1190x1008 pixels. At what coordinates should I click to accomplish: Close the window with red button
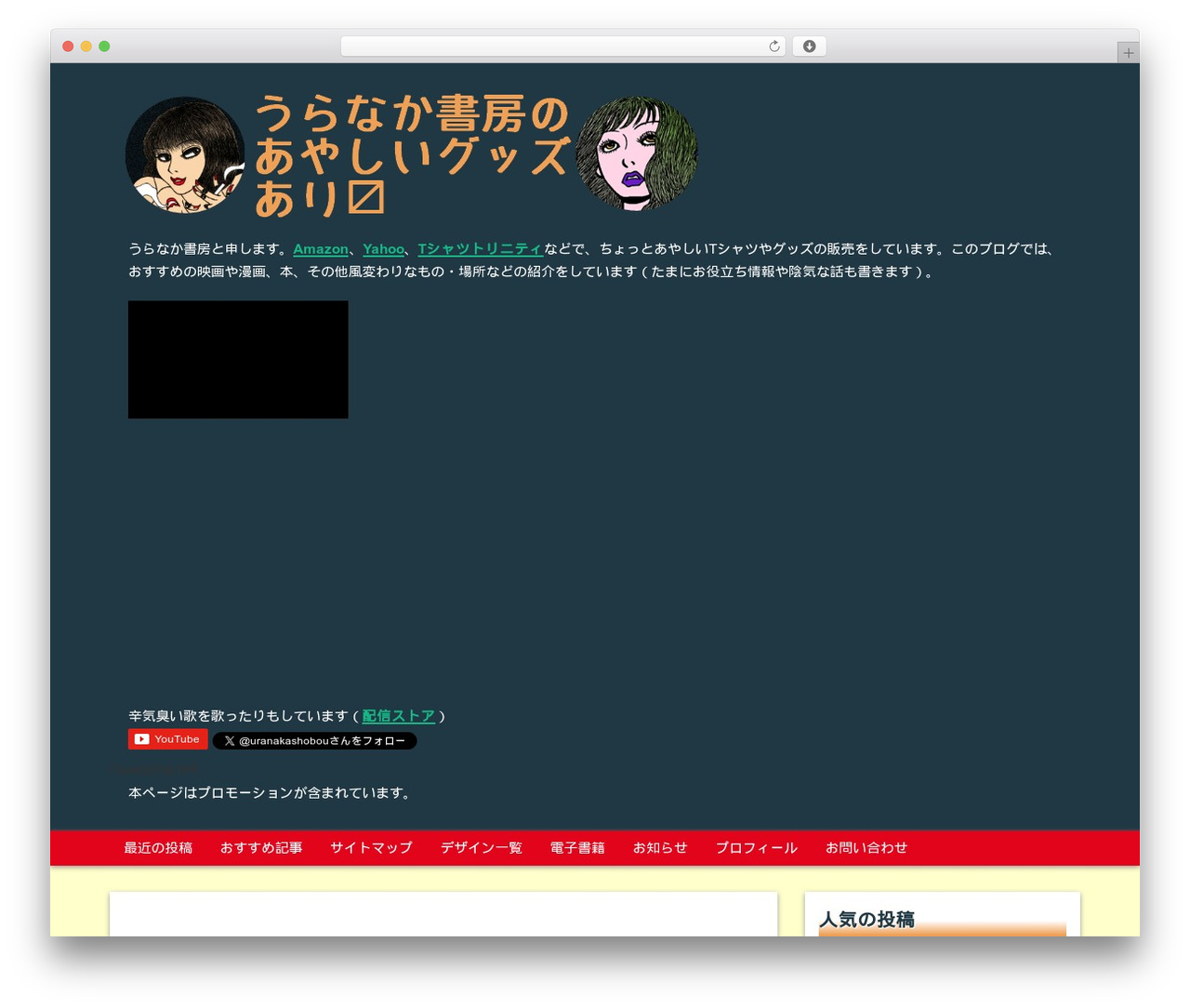click(x=68, y=46)
